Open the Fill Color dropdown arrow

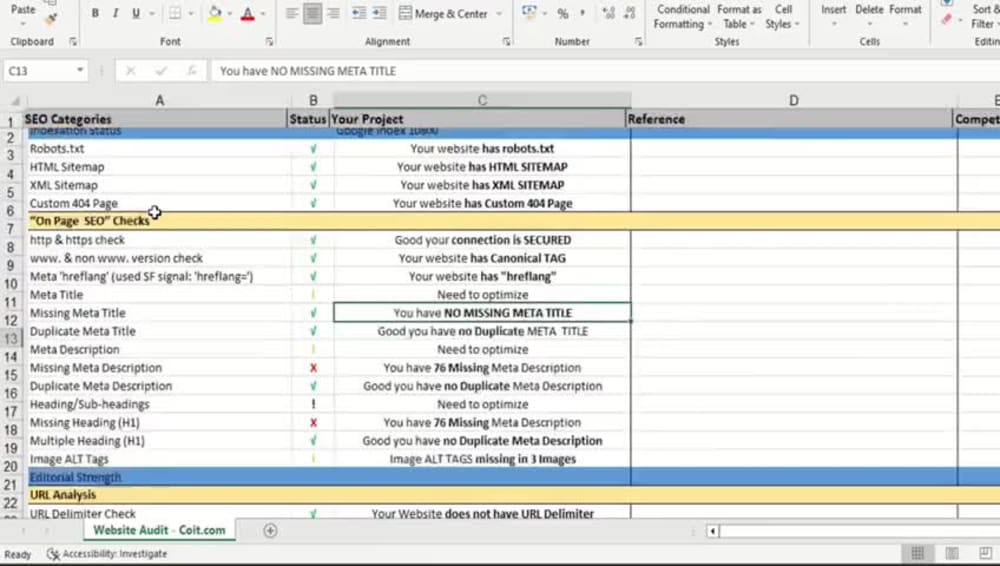click(230, 13)
